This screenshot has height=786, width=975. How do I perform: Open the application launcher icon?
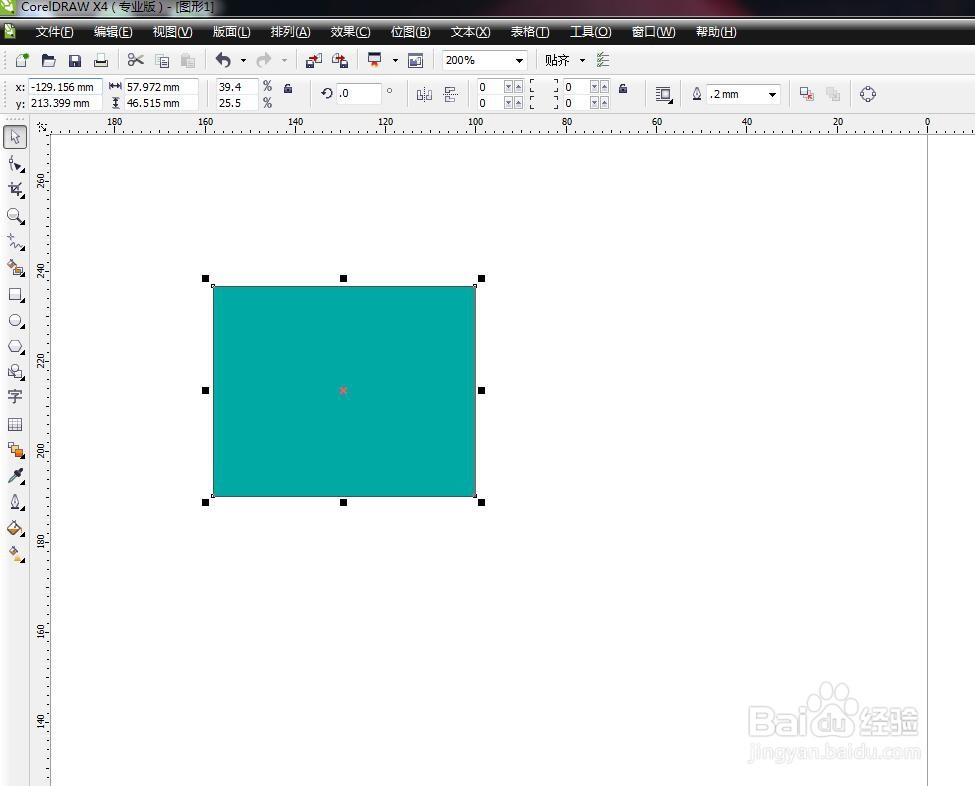click(375, 60)
